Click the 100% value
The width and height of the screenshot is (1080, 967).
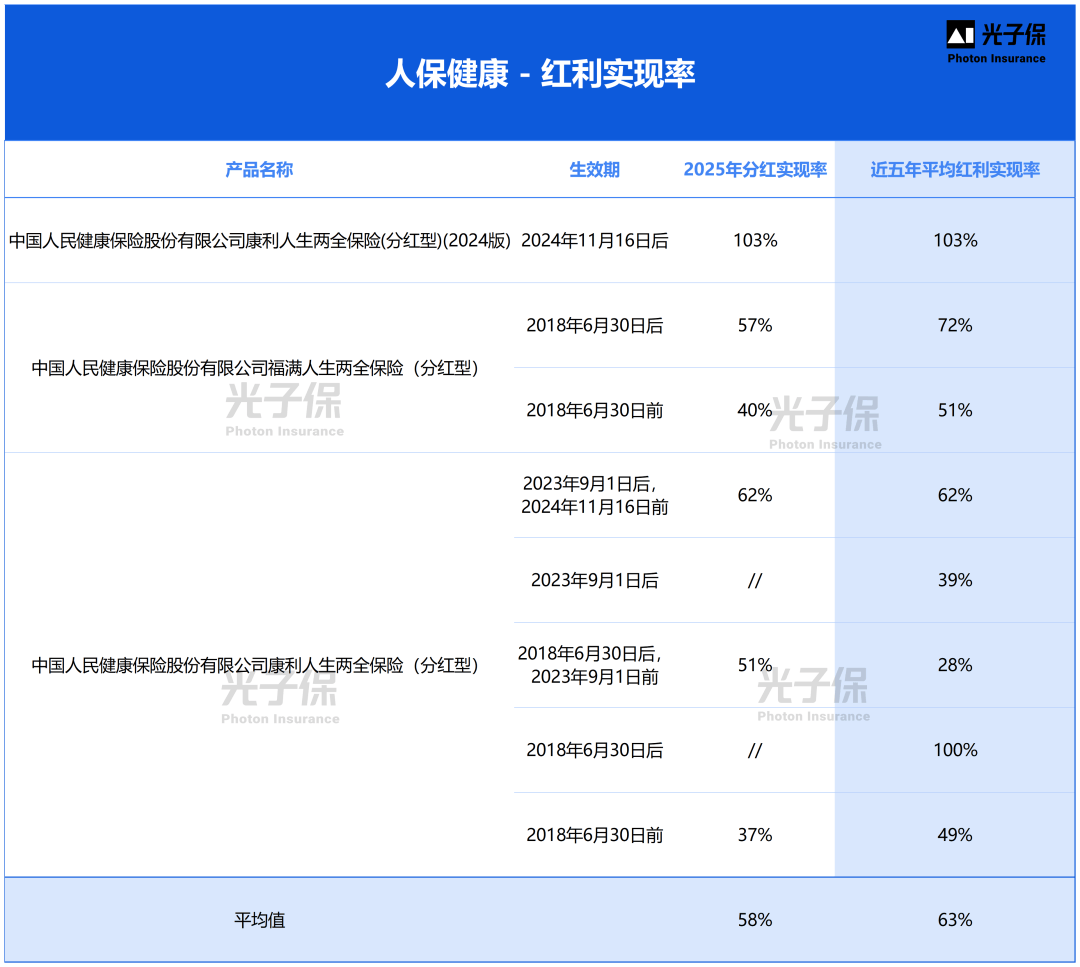click(955, 750)
